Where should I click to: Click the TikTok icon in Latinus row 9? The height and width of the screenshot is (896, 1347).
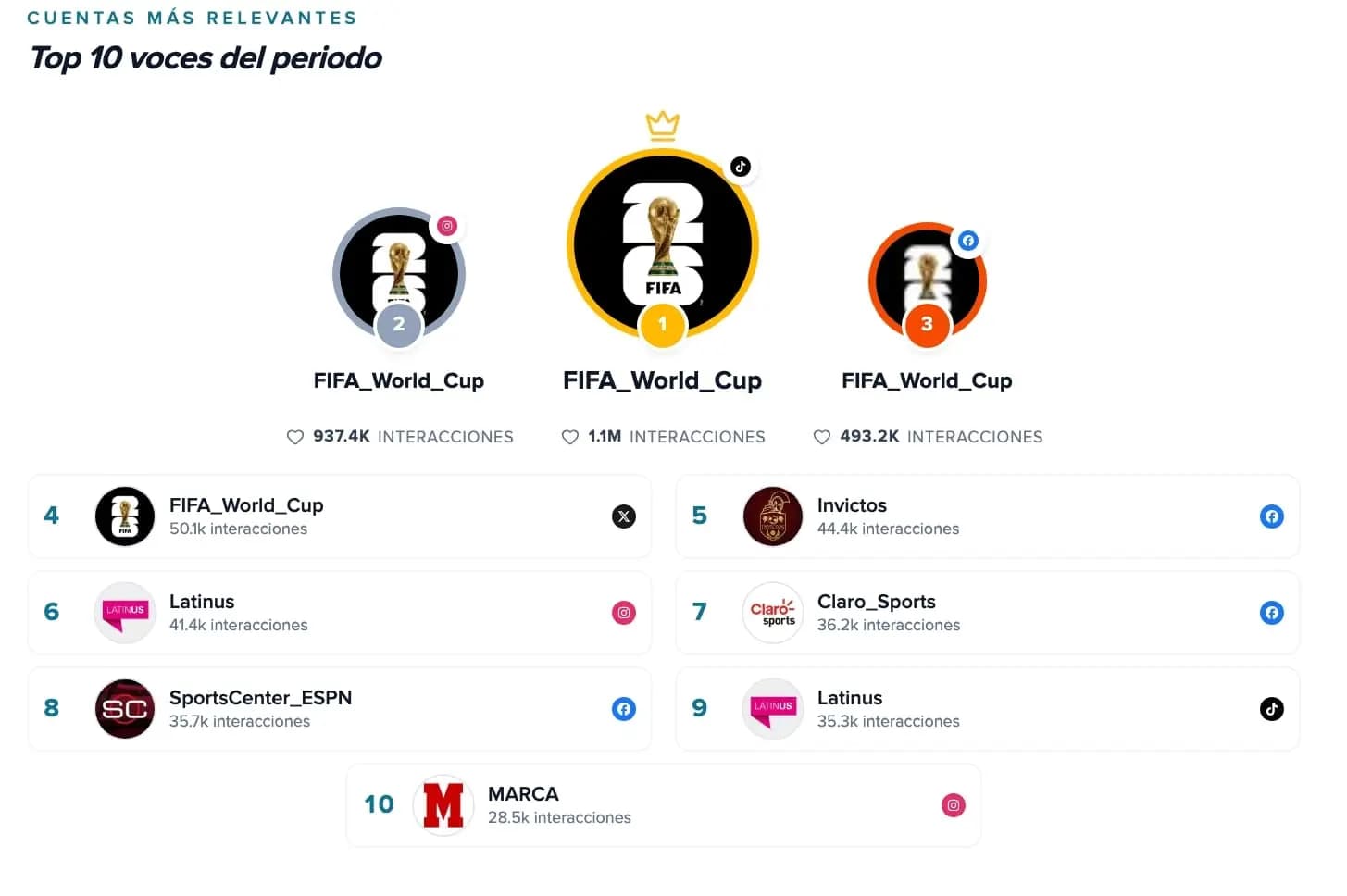click(1272, 709)
